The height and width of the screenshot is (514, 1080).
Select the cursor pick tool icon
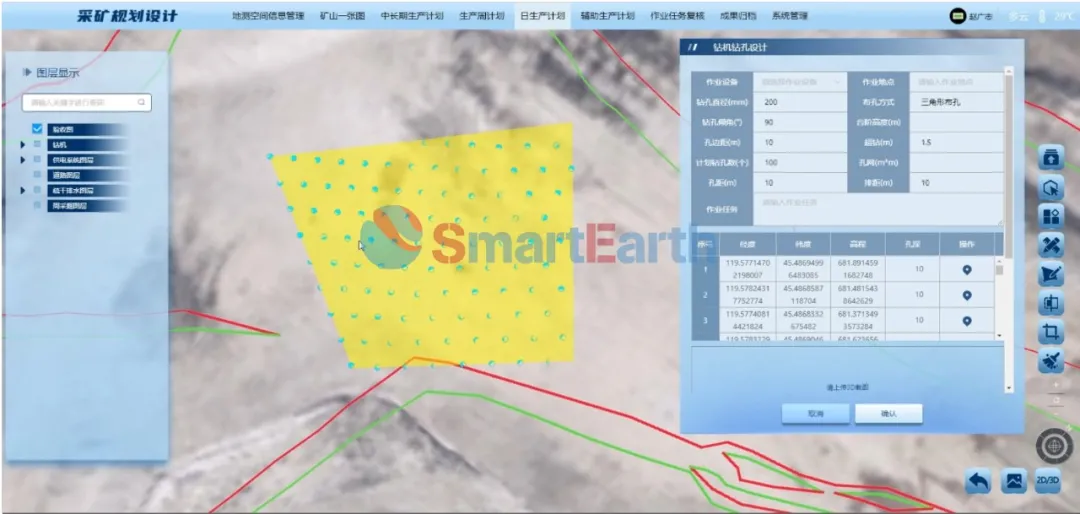[x=1050, y=187]
